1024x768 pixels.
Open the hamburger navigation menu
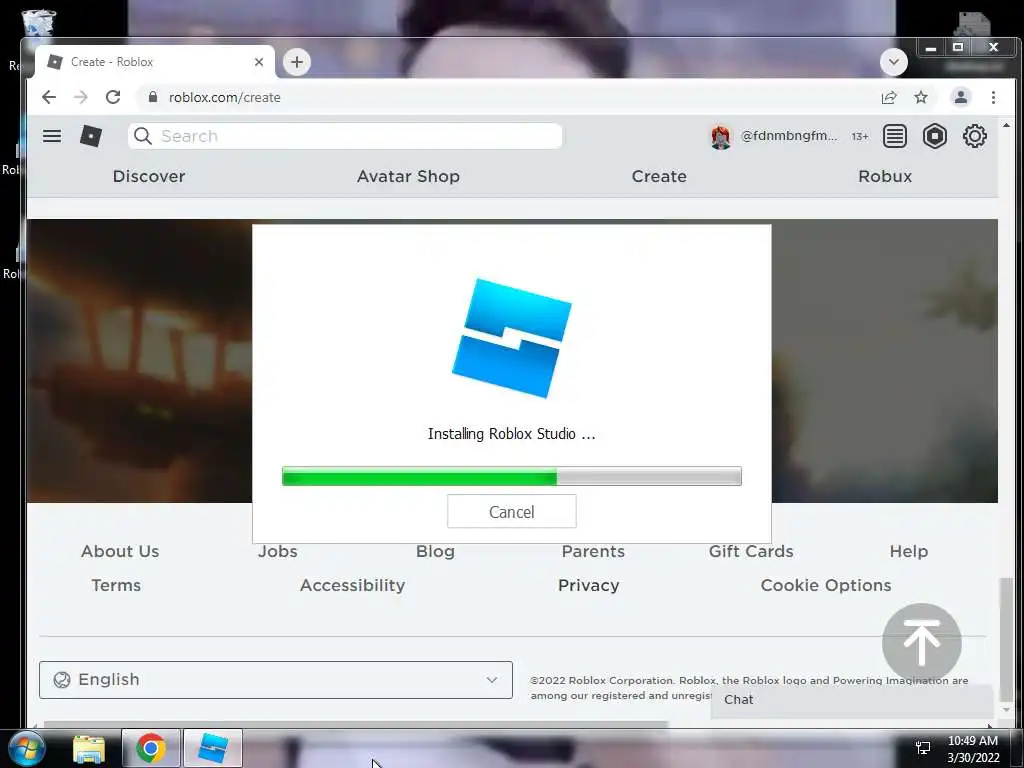point(52,136)
